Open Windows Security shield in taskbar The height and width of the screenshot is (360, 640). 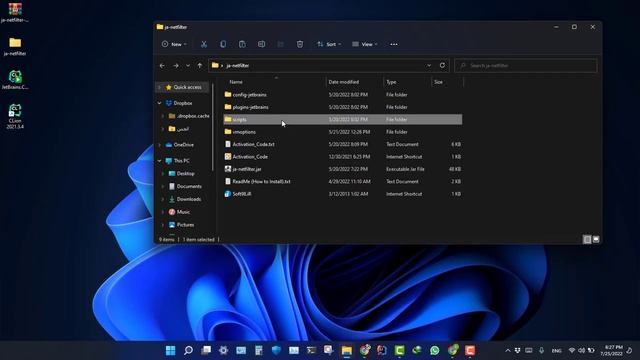[x=276, y=350]
